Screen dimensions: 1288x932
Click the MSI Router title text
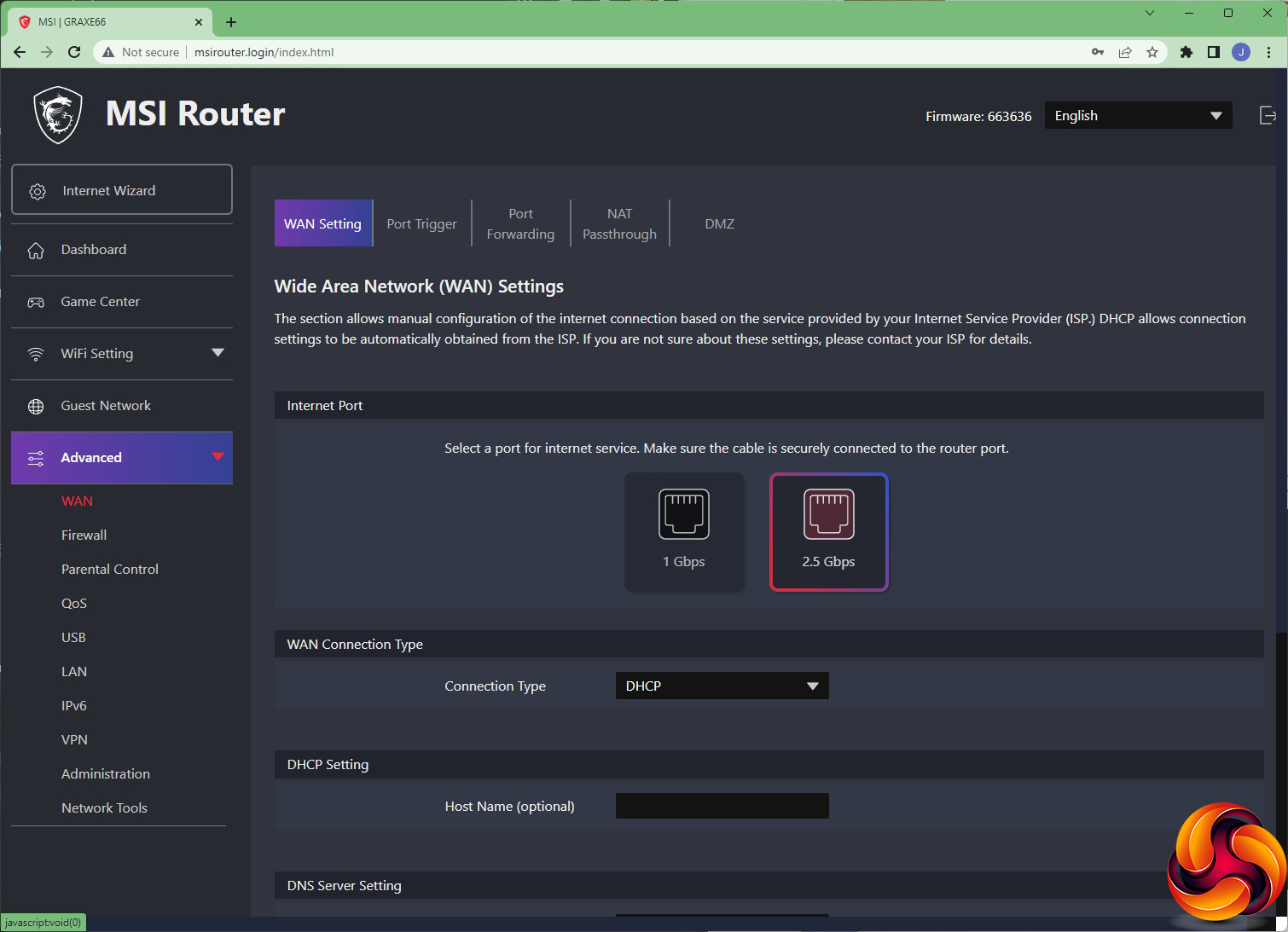(x=195, y=114)
